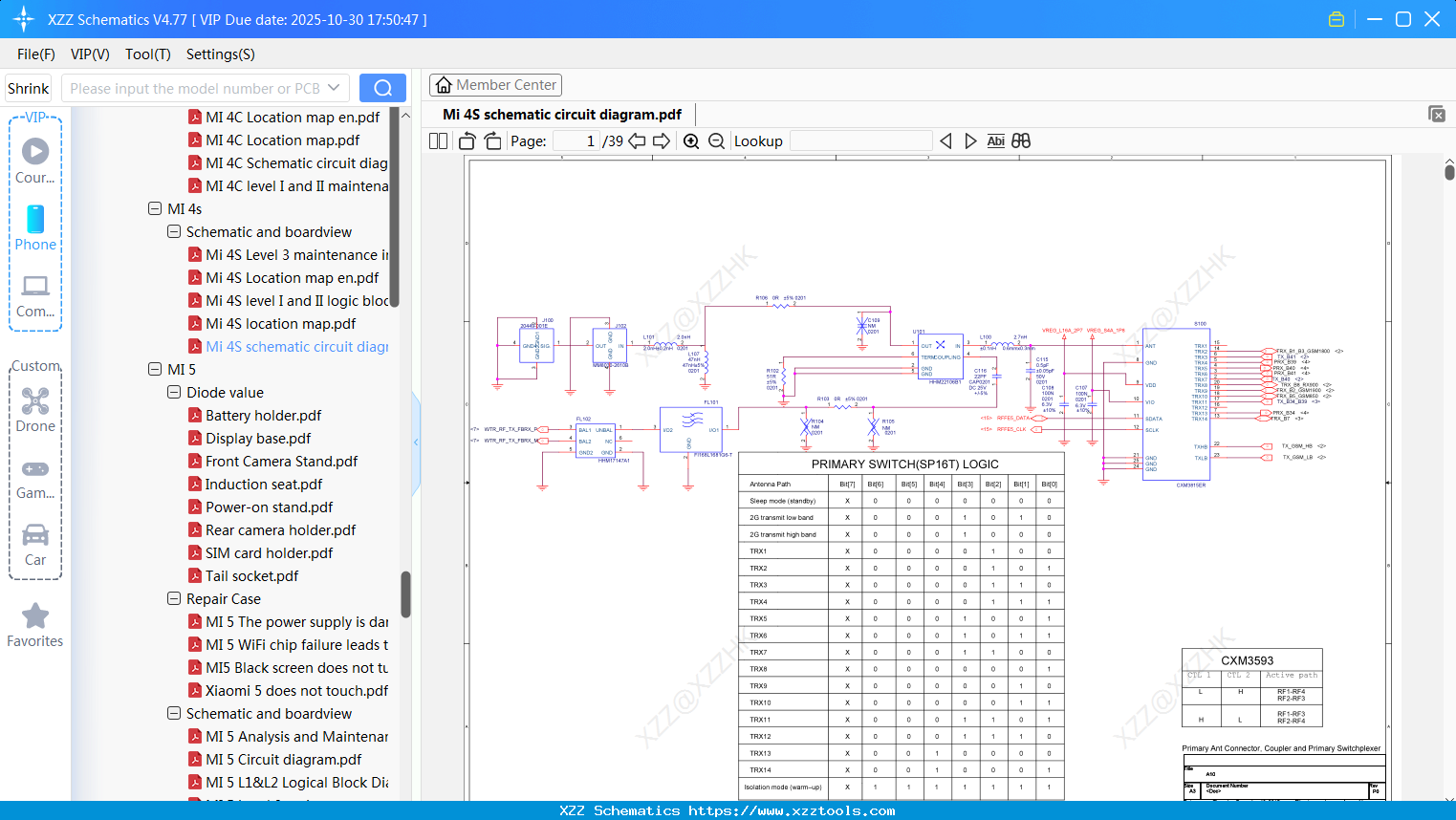Collapse the Diode value folder
1456x820 pixels.
click(174, 392)
